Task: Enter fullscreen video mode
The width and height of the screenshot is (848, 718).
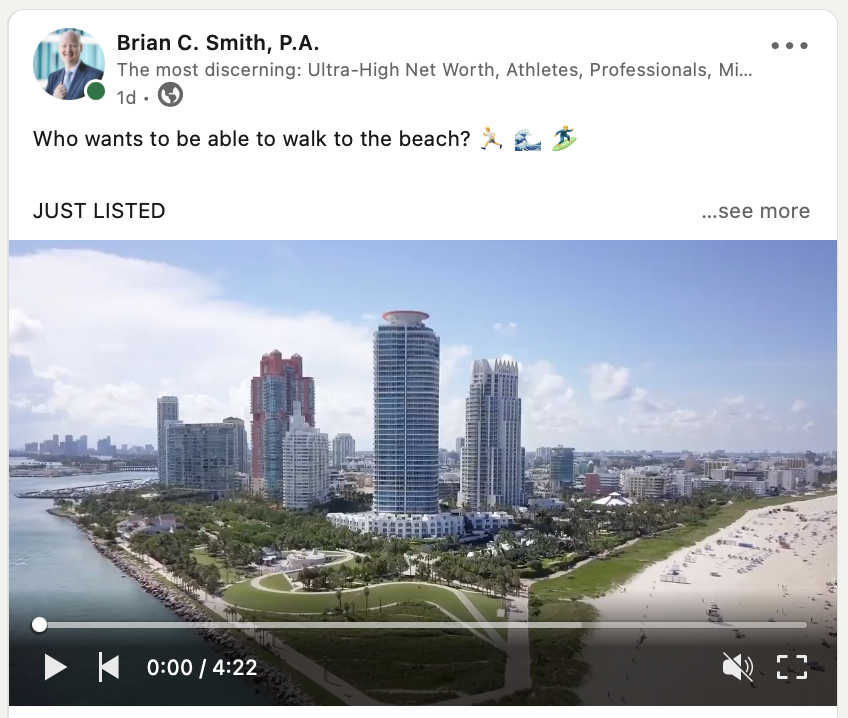Action: click(x=792, y=667)
